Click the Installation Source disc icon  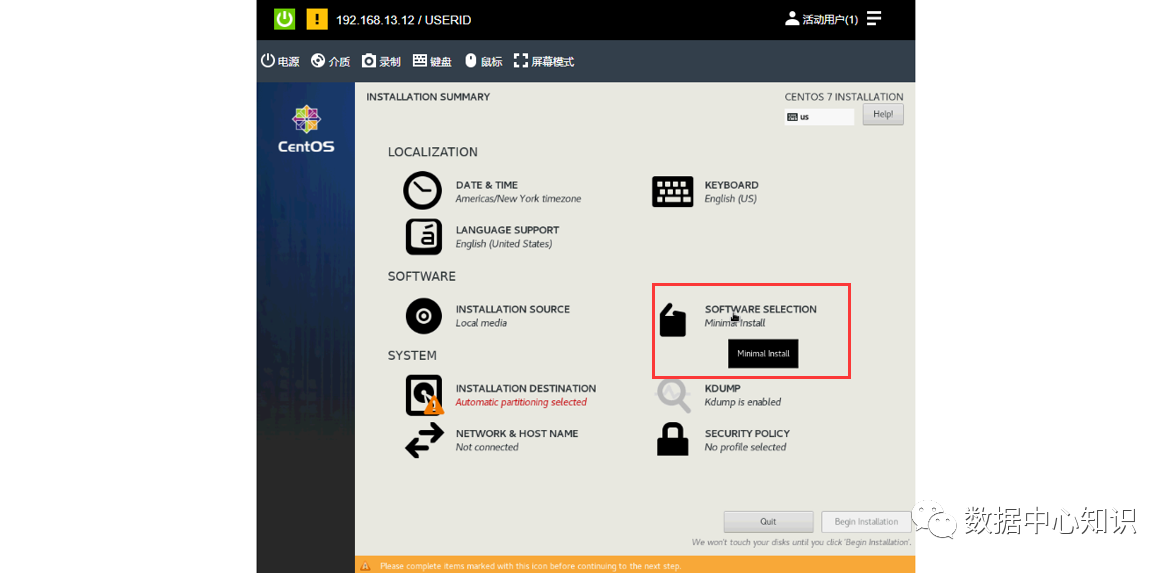click(424, 316)
